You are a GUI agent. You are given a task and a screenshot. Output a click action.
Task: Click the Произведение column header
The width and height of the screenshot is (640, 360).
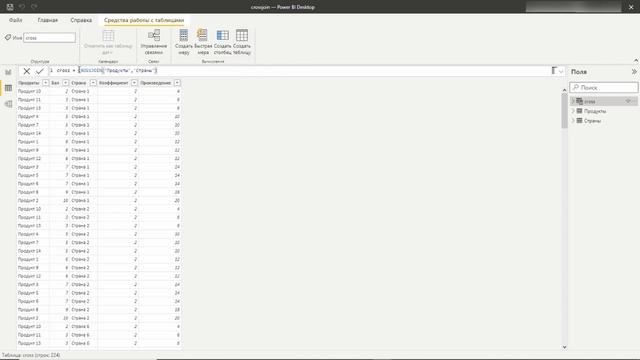coord(156,83)
